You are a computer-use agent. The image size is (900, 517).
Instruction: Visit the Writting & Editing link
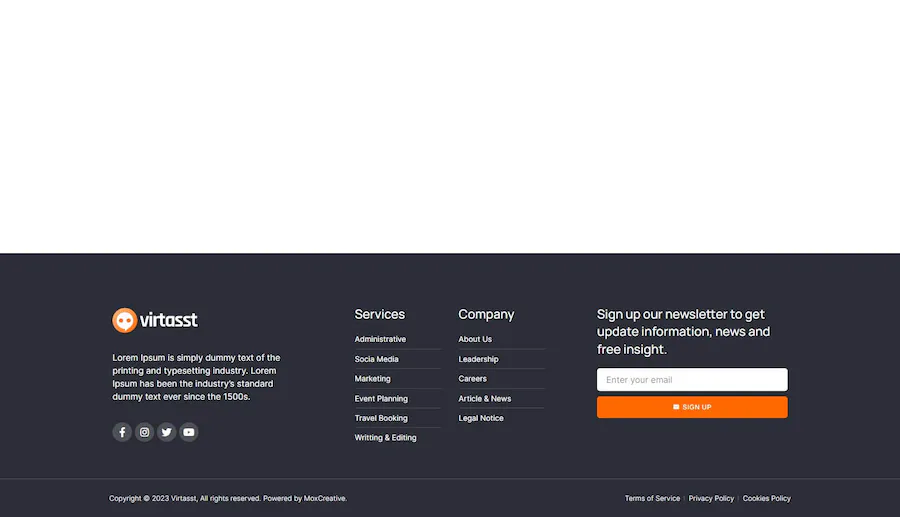(x=385, y=437)
